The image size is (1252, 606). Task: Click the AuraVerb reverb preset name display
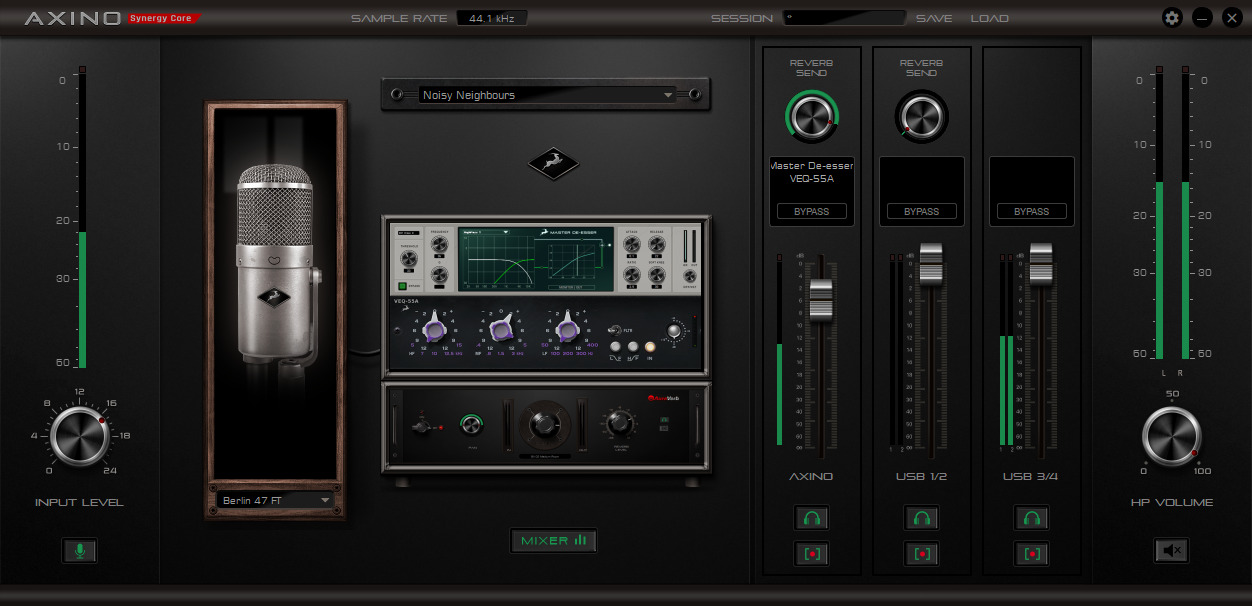(x=545, y=457)
